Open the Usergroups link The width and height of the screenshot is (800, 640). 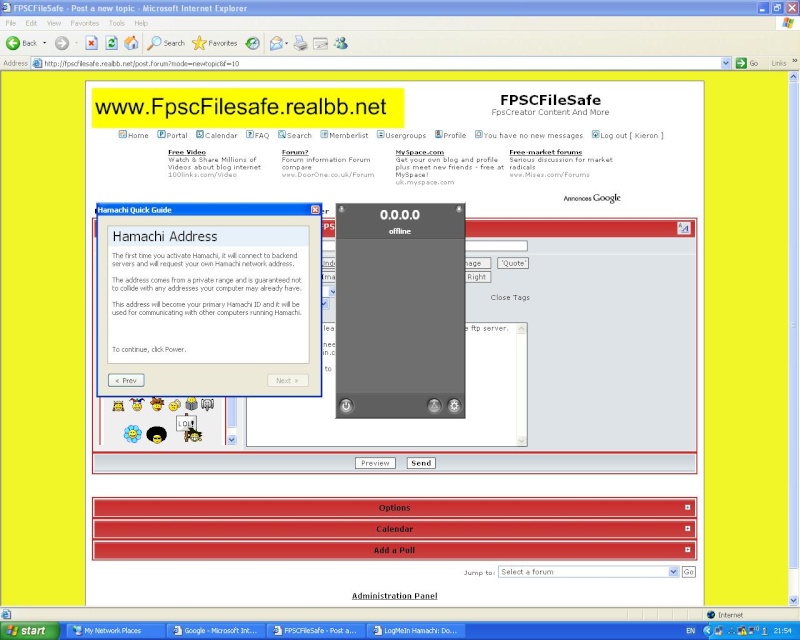pos(402,135)
